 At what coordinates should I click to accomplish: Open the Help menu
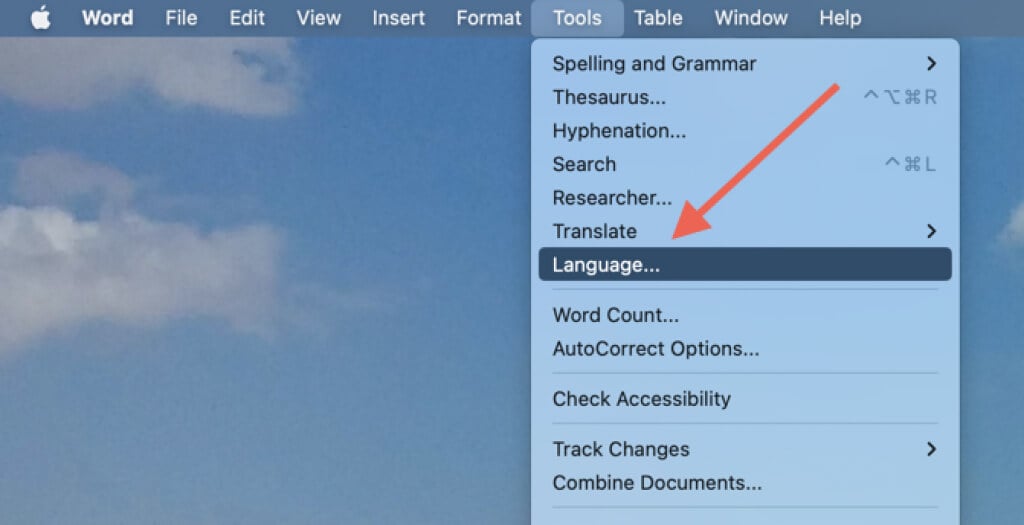(840, 18)
